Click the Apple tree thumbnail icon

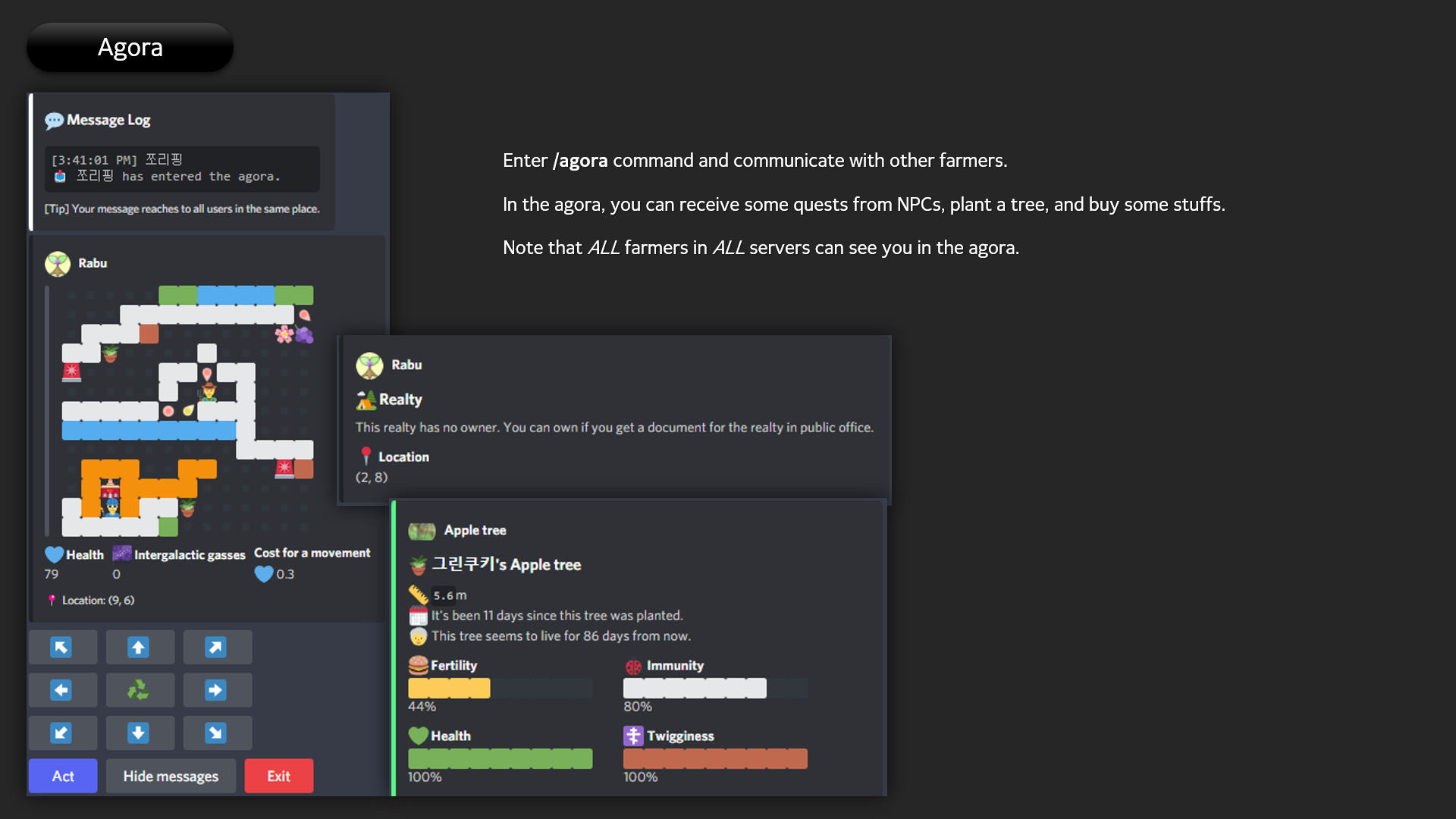[x=422, y=531]
